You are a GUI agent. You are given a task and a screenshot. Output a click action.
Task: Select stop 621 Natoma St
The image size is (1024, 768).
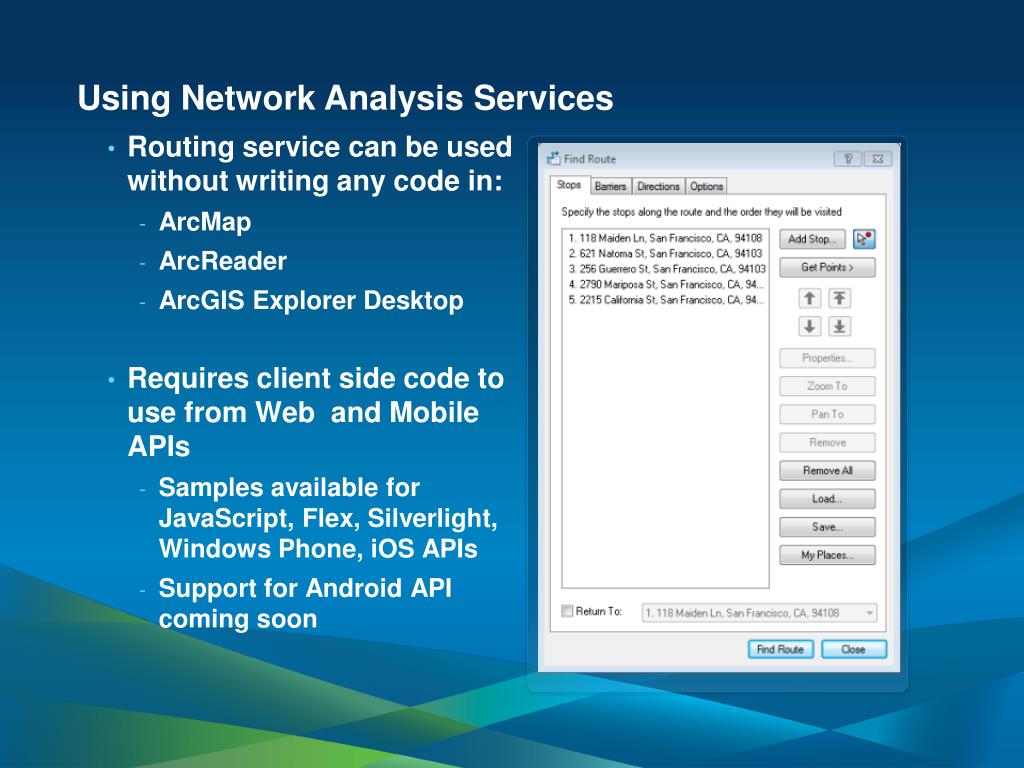coord(665,253)
